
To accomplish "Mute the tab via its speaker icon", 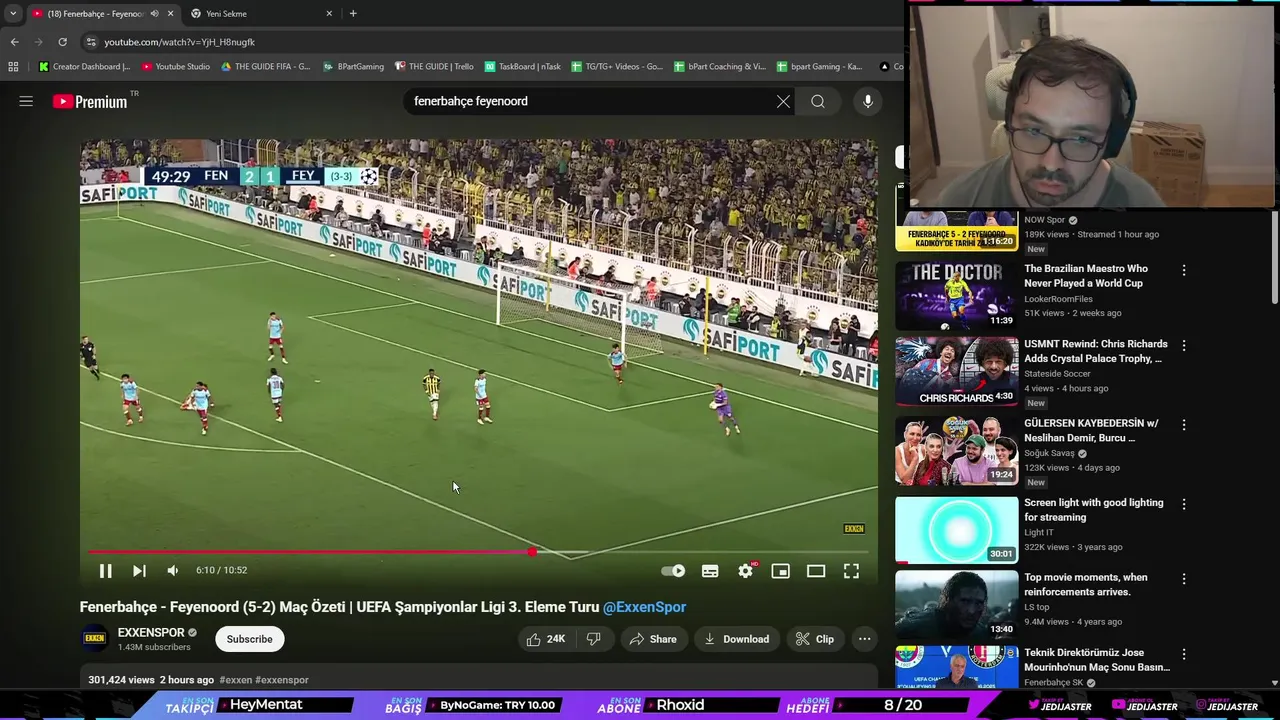I will [x=154, y=14].
